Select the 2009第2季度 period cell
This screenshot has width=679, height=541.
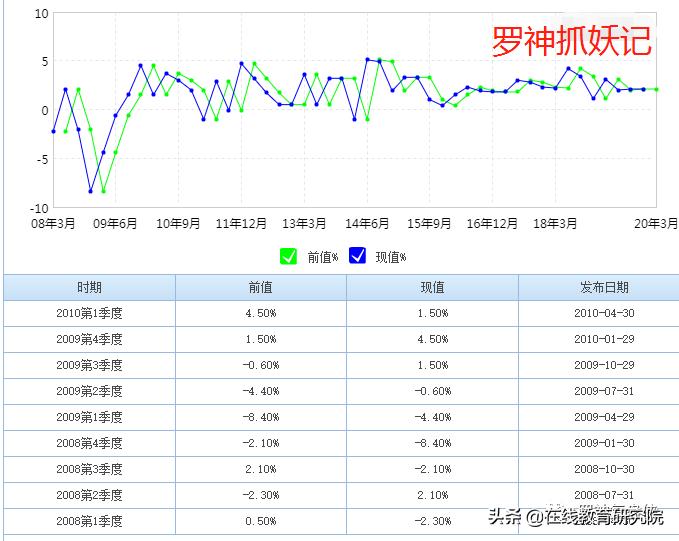coord(89,391)
